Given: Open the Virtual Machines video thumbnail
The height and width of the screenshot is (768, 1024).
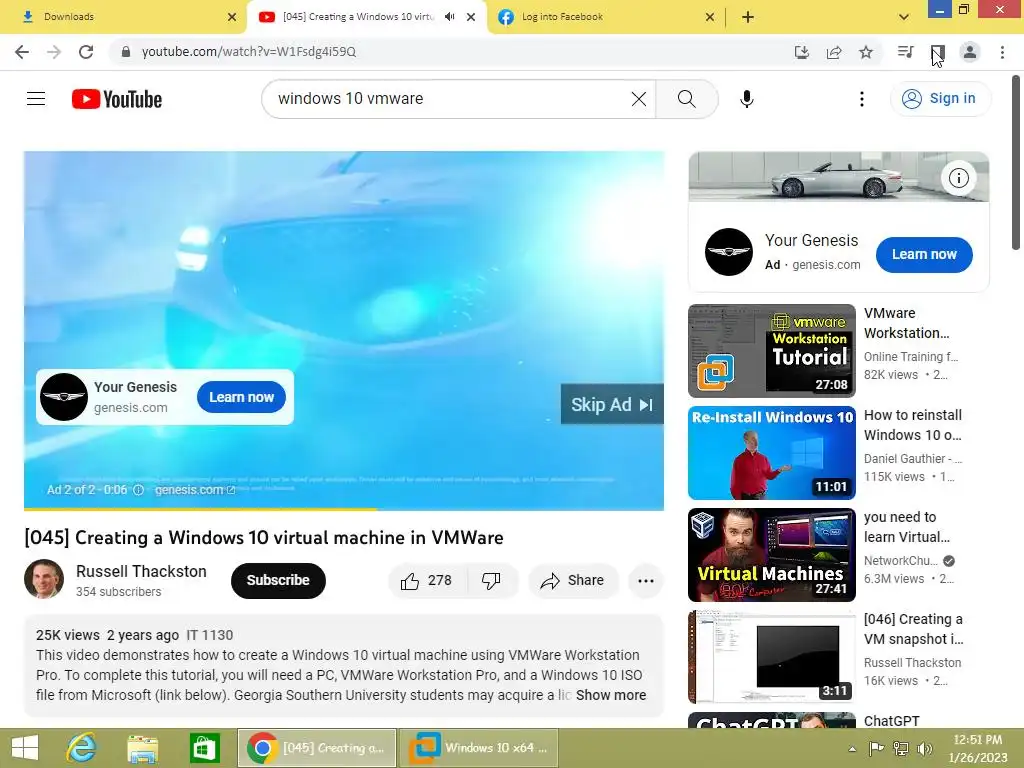Looking at the screenshot, I should (771, 554).
